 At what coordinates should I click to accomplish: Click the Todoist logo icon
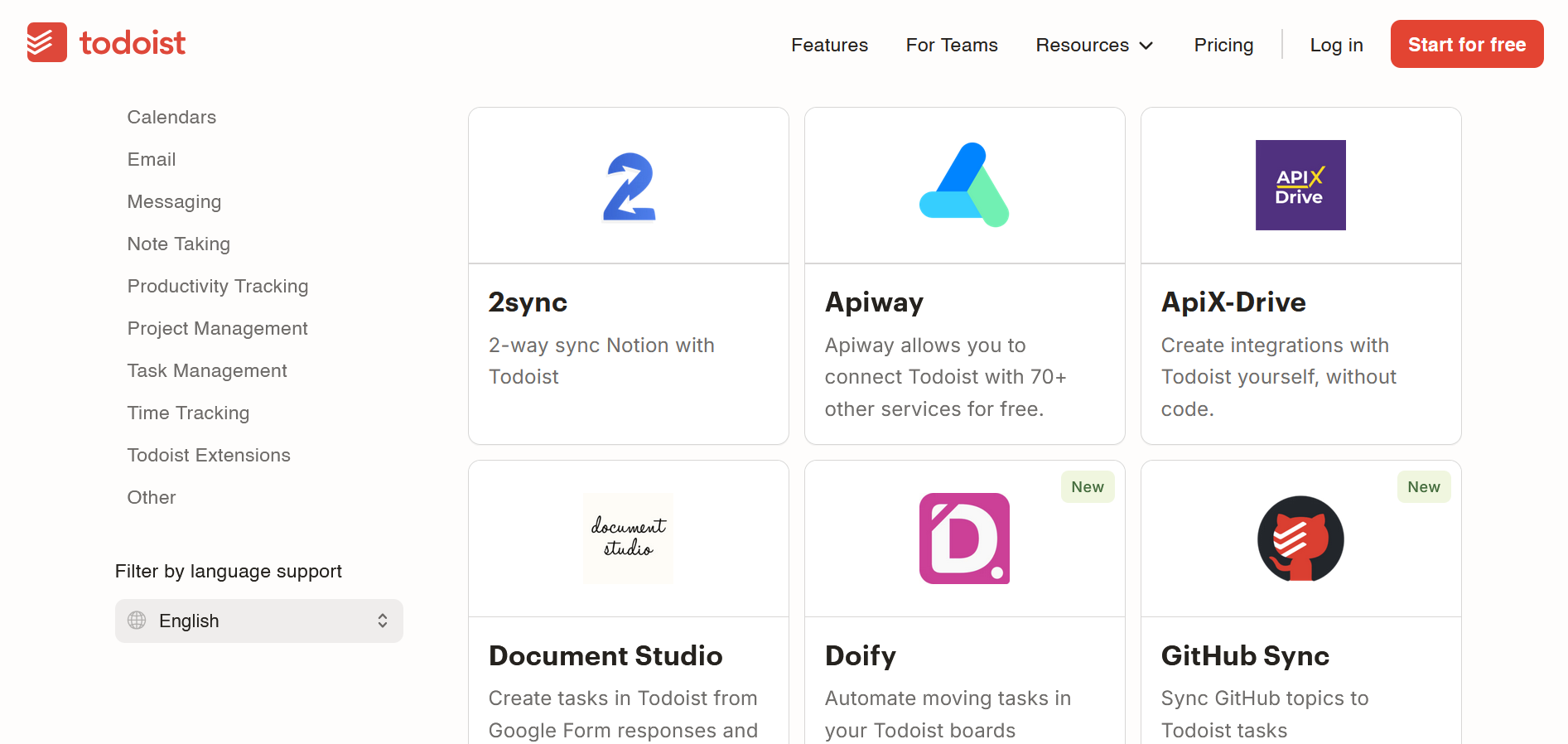click(x=46, y=42)
